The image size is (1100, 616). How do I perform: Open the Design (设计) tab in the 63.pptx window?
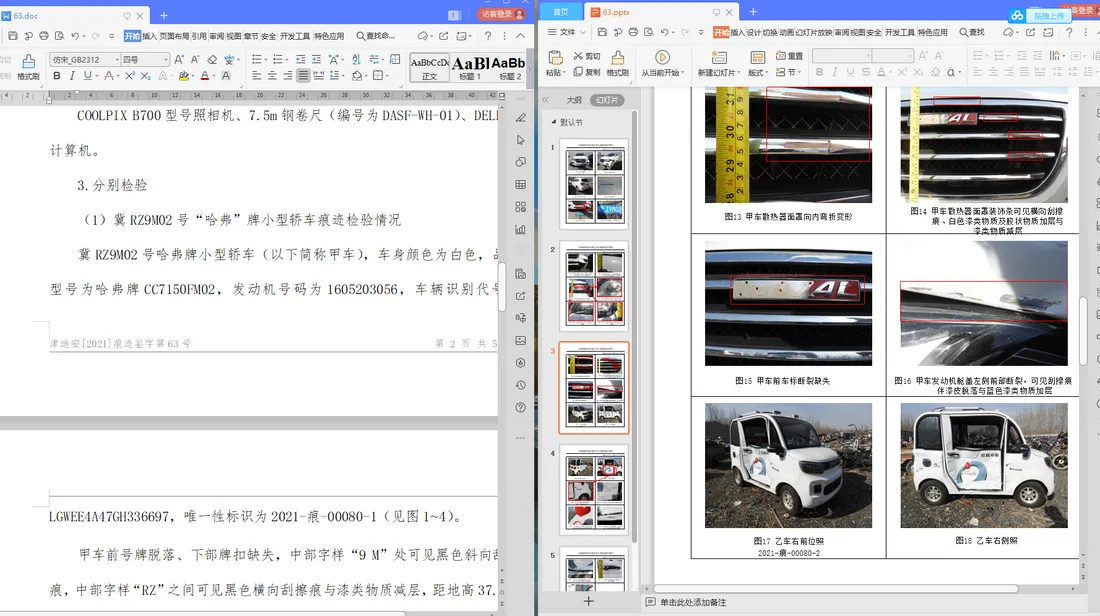pos(753,32)
